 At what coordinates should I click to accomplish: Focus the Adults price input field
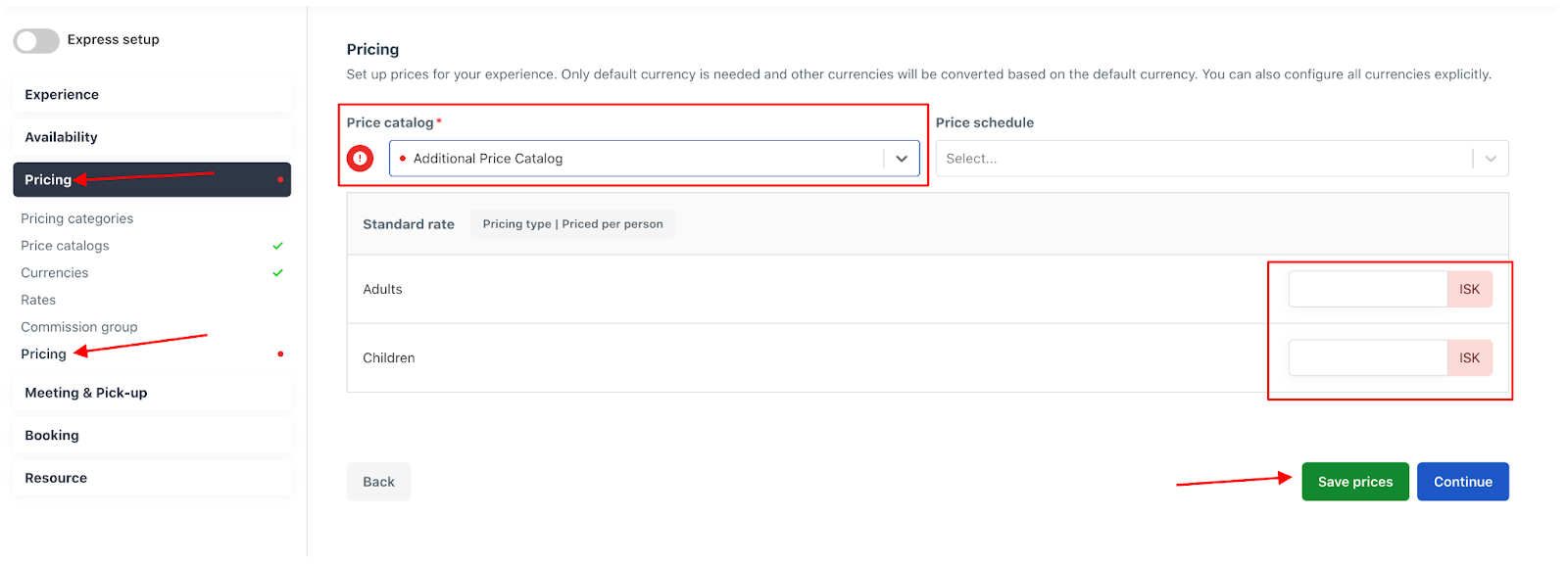coord(1368,289)
